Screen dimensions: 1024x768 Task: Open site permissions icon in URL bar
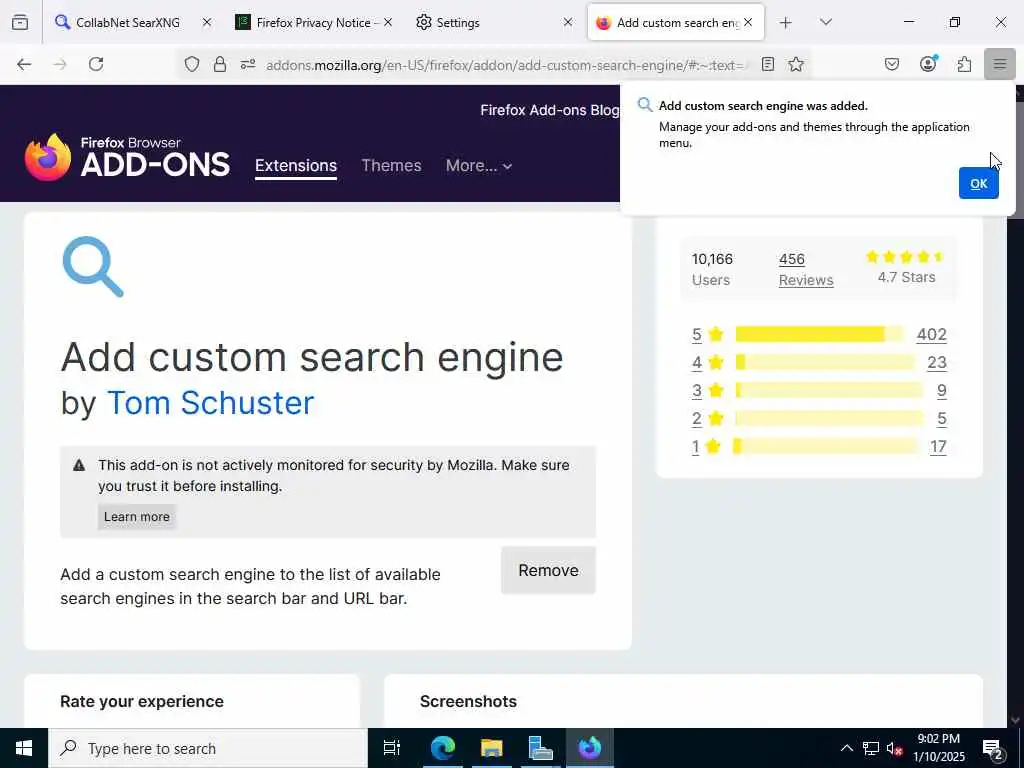pyautogui.click(x=248, y=64)
